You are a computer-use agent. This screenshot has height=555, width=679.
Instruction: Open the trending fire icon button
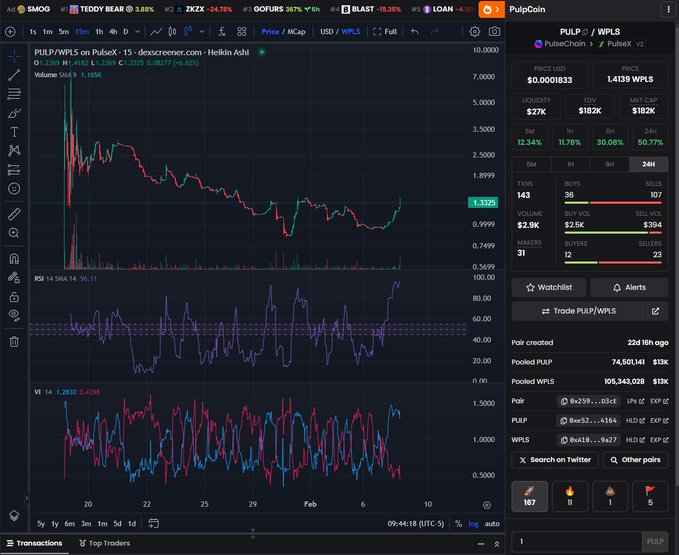pyautogui.click(x=491, y=9)
